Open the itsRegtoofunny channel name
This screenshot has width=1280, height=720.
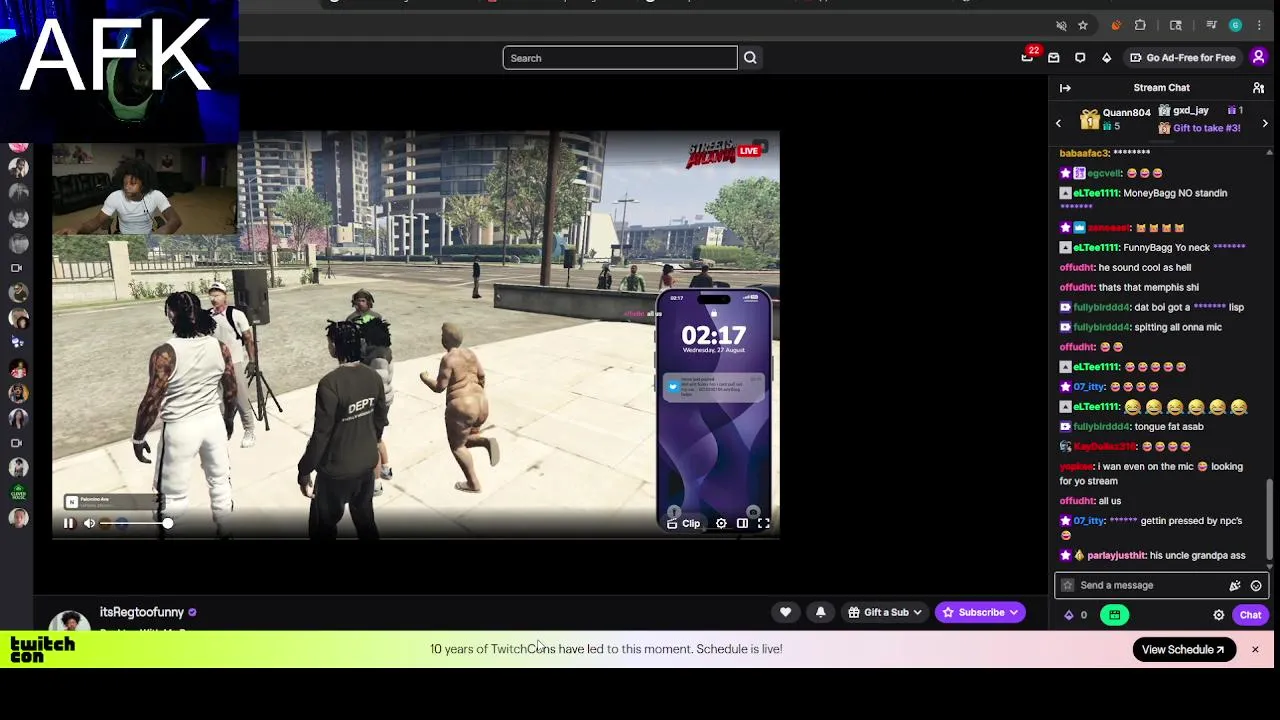point(142,612)
